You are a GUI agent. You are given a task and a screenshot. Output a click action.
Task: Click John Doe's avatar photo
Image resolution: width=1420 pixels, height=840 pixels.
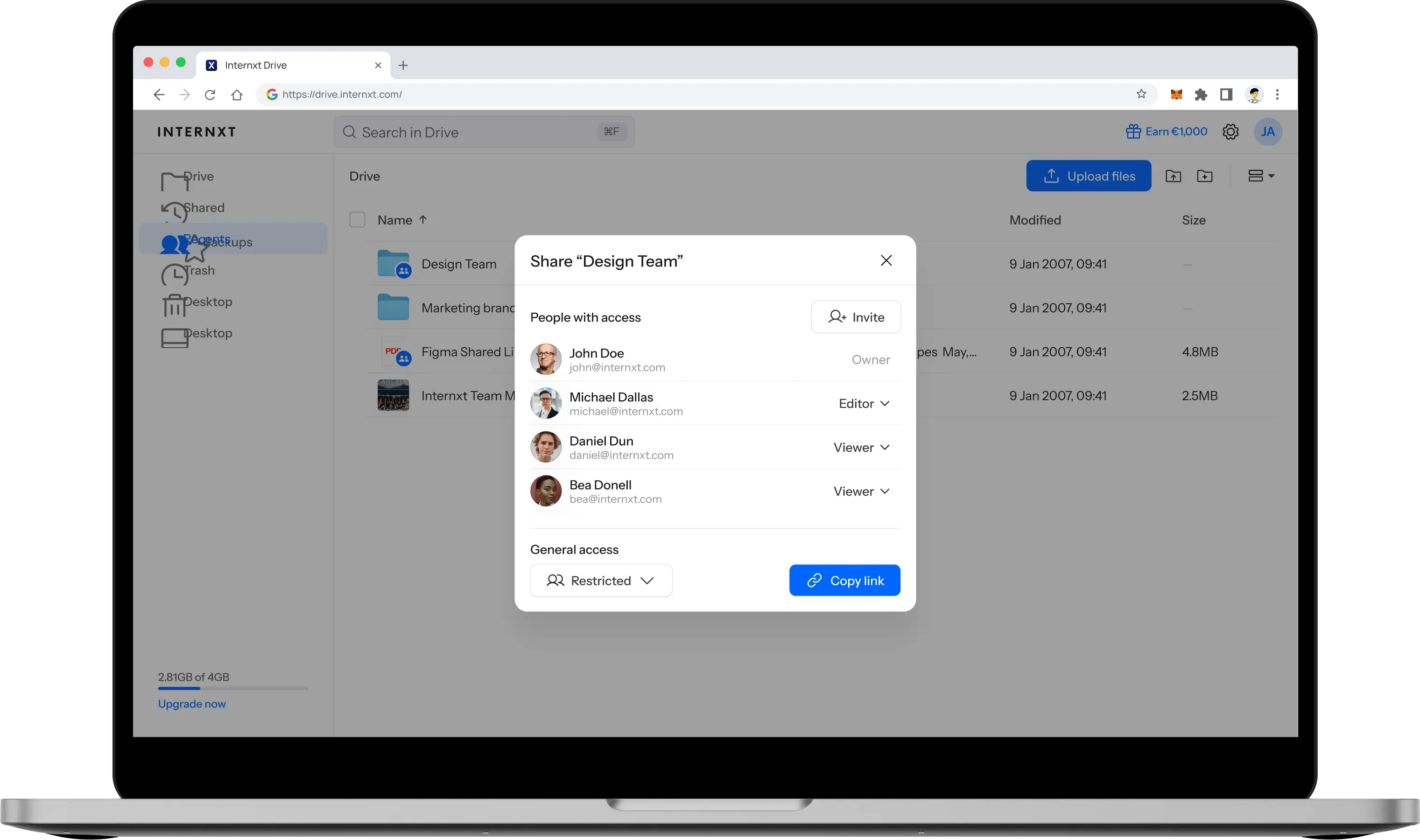tap(546, 359)
